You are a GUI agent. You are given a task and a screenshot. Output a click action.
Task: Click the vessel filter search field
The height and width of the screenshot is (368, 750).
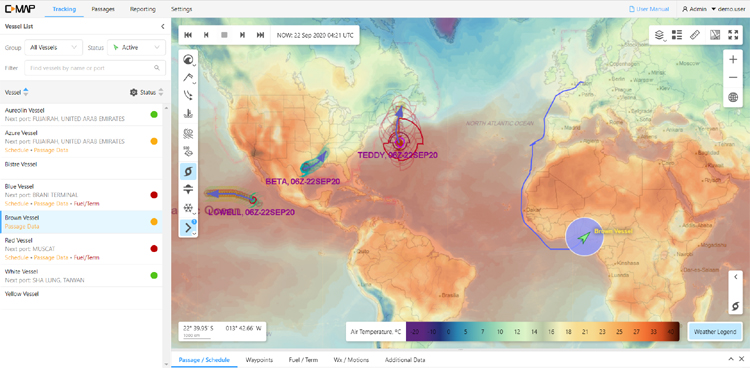95,68
